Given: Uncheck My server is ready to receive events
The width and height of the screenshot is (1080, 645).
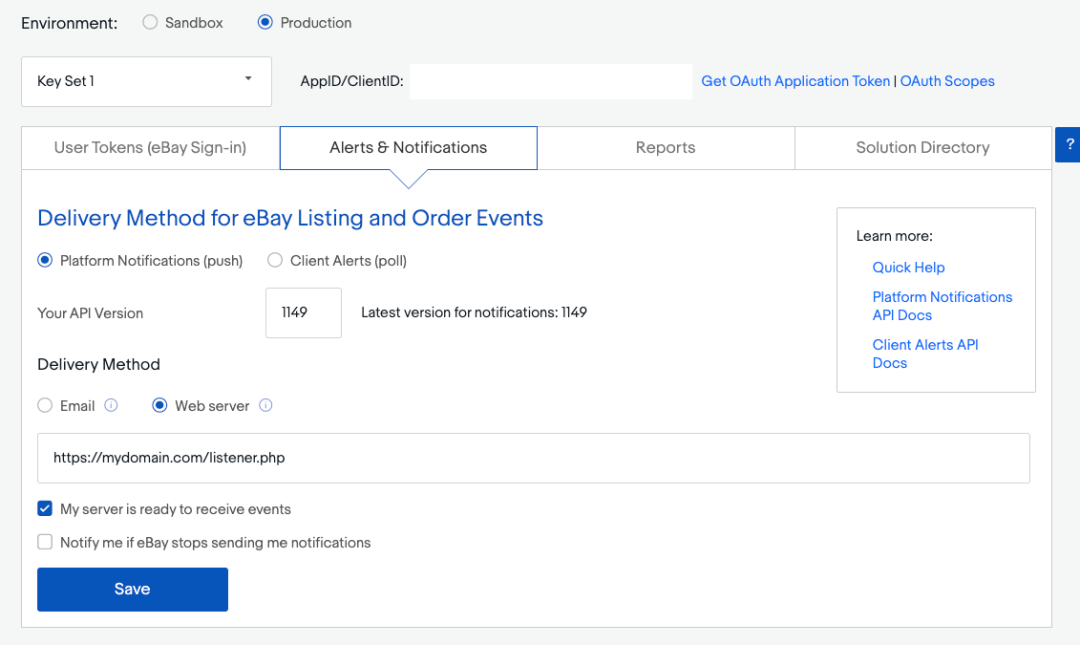Looking at the screenshot, I should point(45,509).
